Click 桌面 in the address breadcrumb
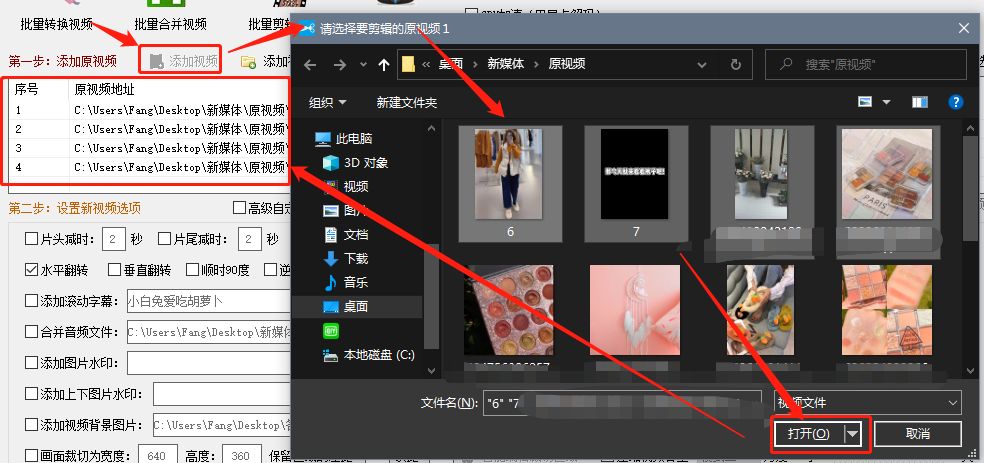The width and height of the screenshot is (984, 463). tap(451, 64)
